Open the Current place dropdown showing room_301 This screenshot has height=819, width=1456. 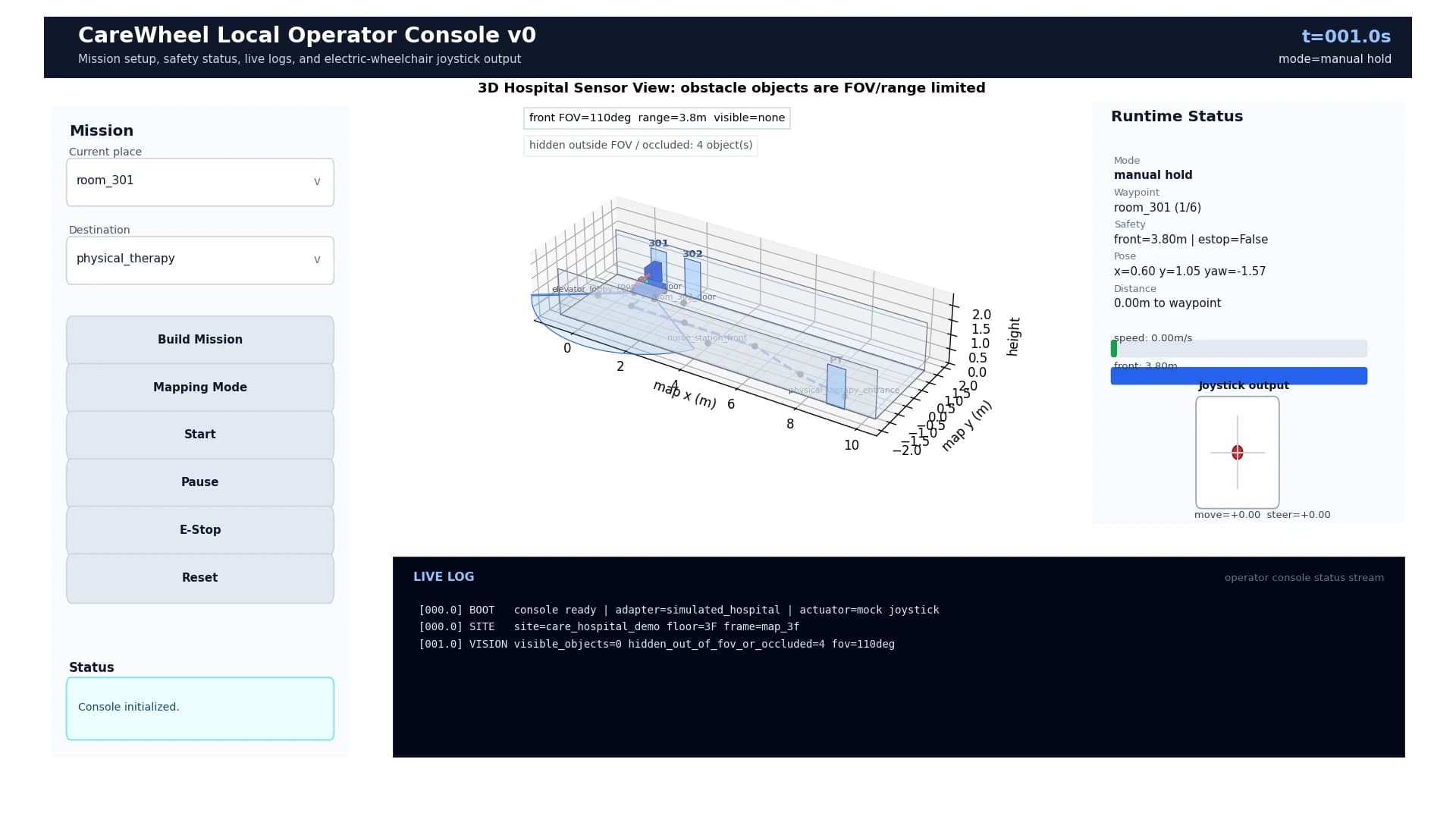click(200, 182)
